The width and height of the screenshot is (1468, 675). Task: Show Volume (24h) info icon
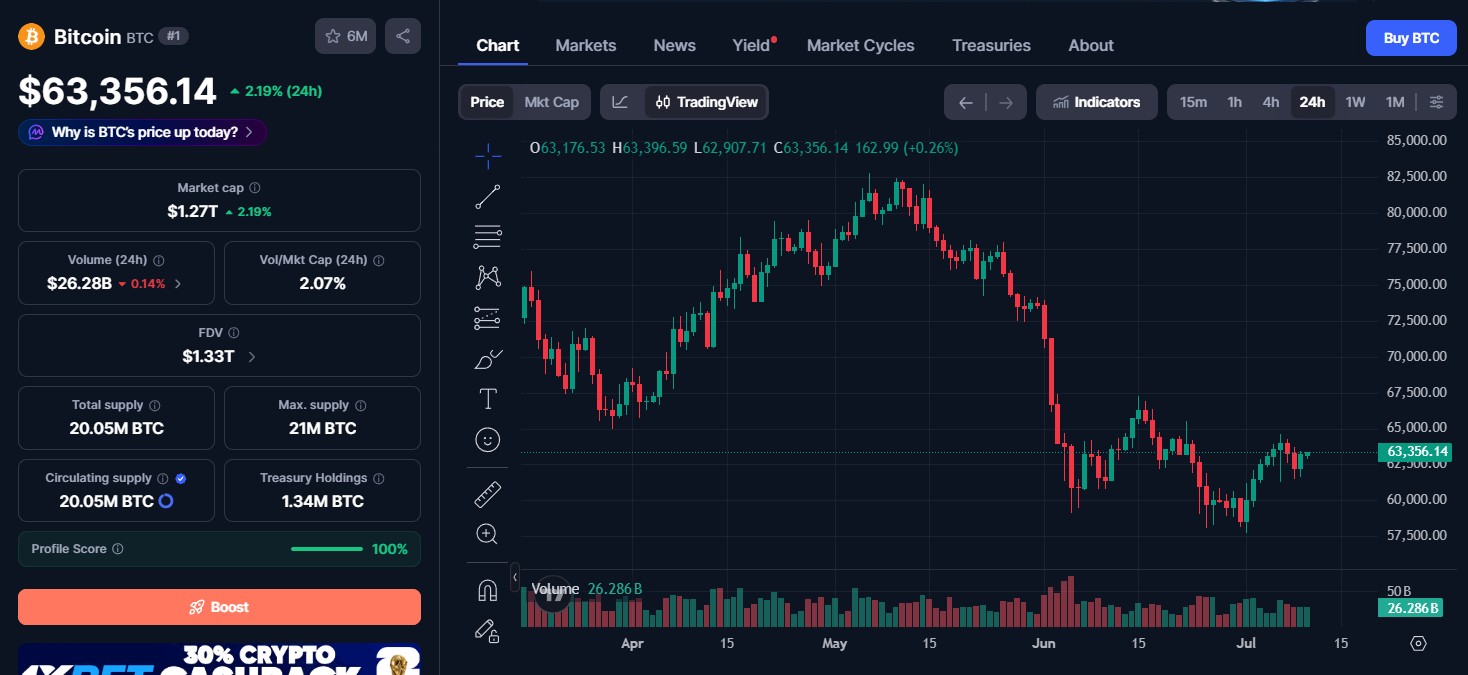pos(159,260)
